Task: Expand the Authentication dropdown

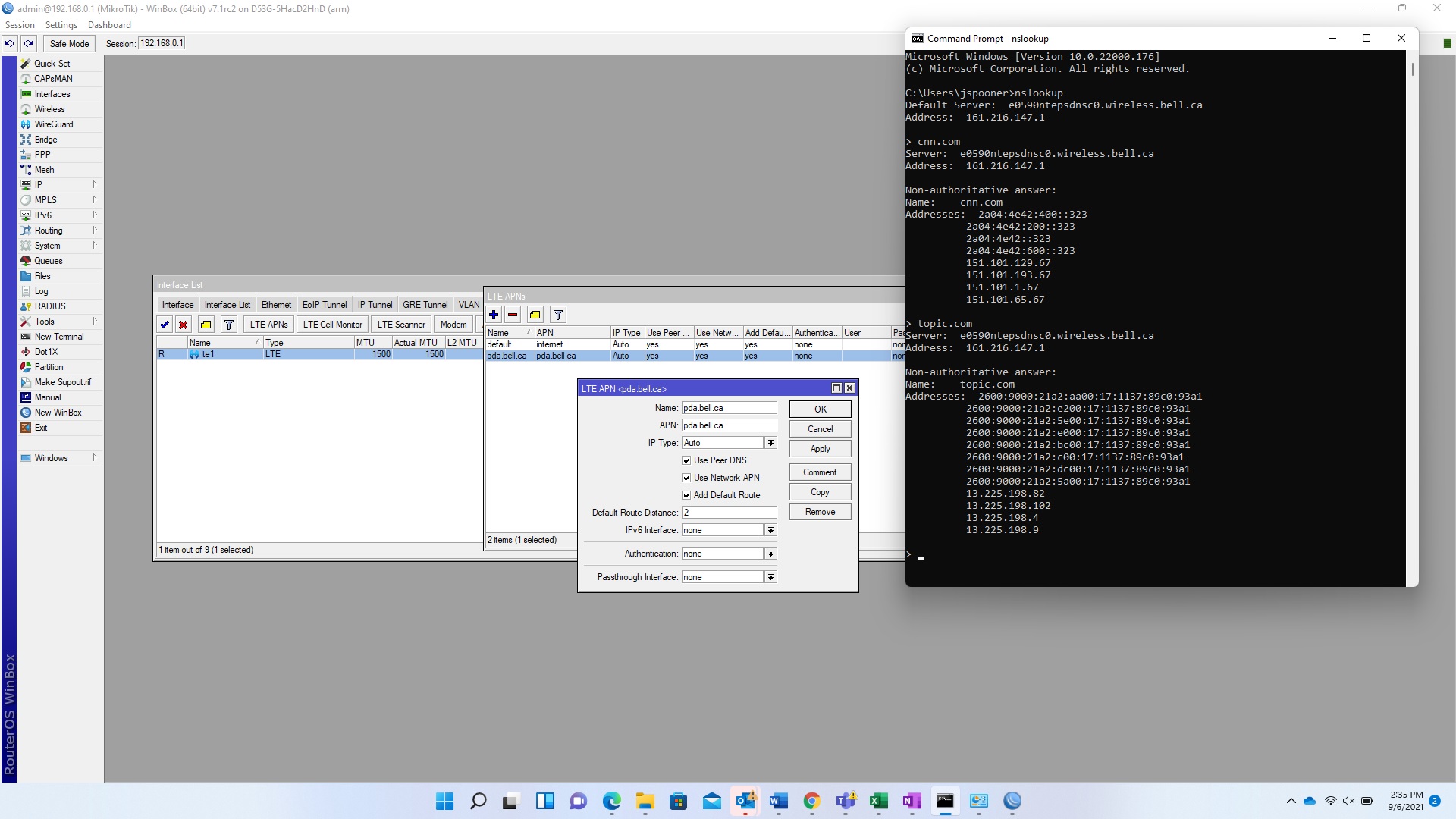Action: (770, 554)
